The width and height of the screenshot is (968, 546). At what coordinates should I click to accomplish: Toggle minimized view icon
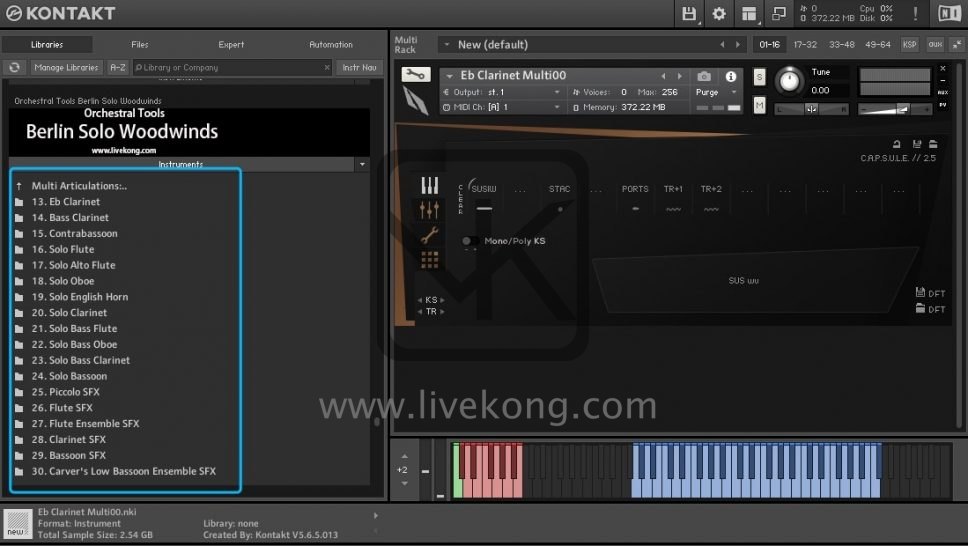779,13
